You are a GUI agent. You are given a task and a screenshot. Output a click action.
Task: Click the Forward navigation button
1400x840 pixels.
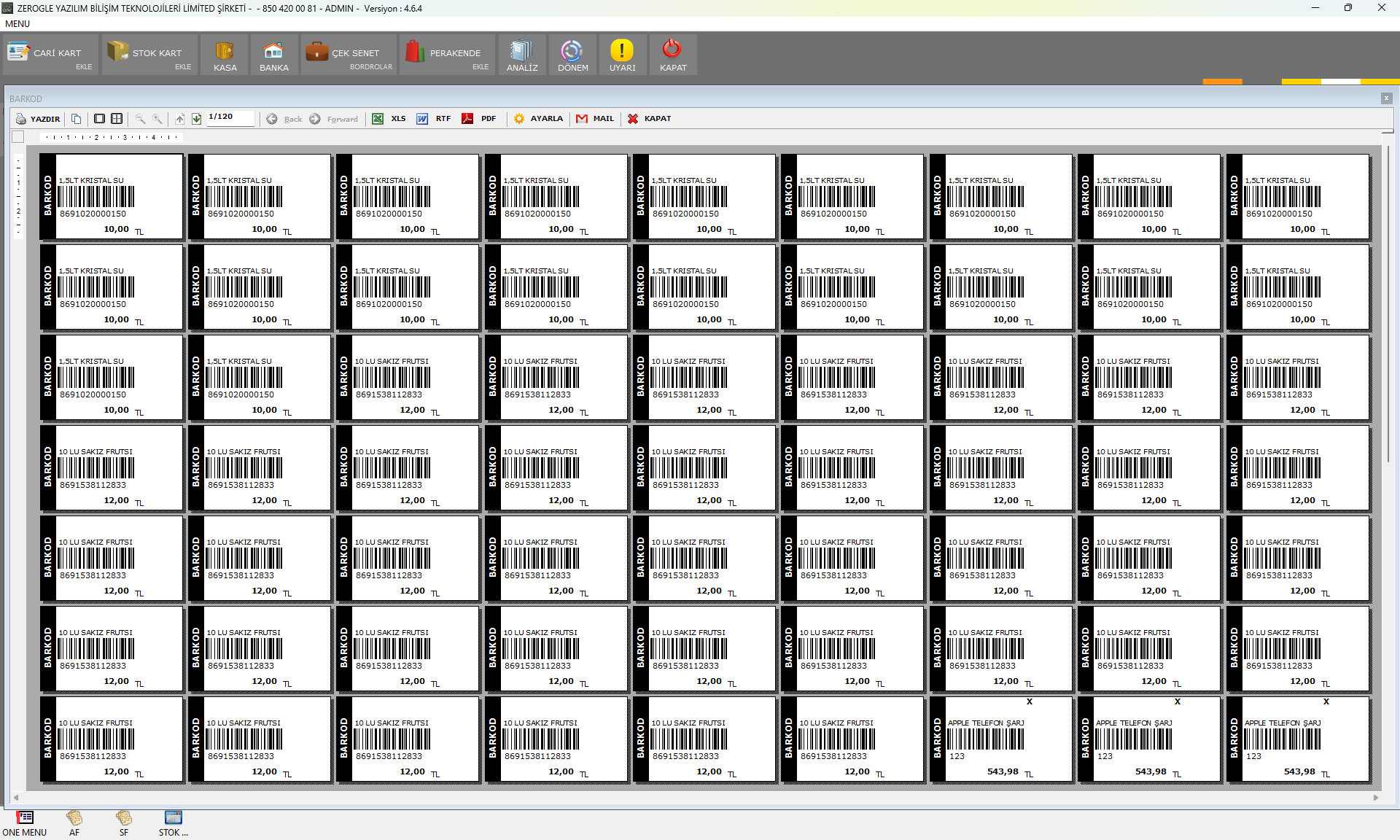(x=334, y=119)
